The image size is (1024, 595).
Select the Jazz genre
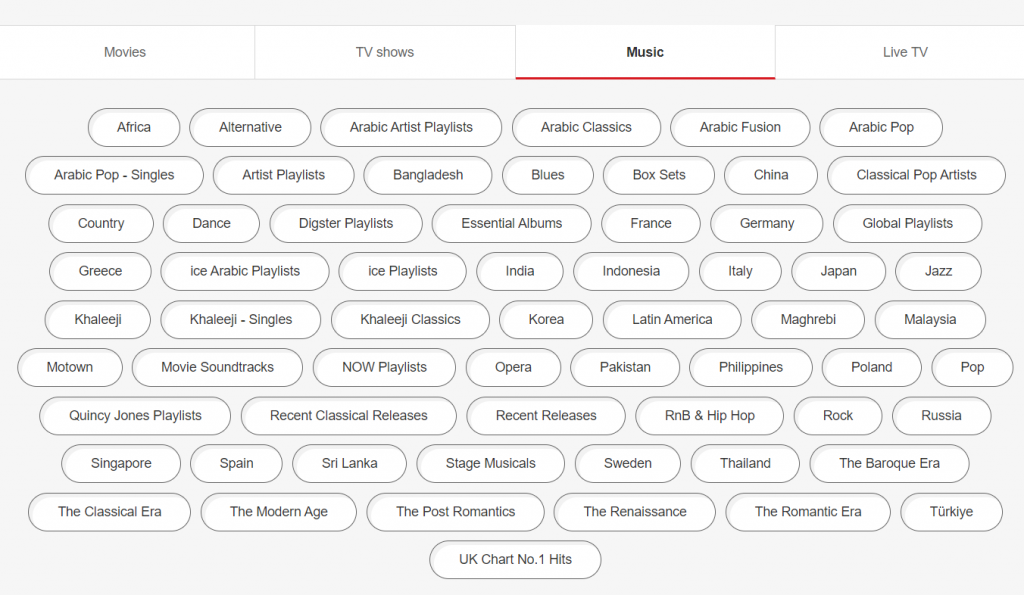point(938,271)
